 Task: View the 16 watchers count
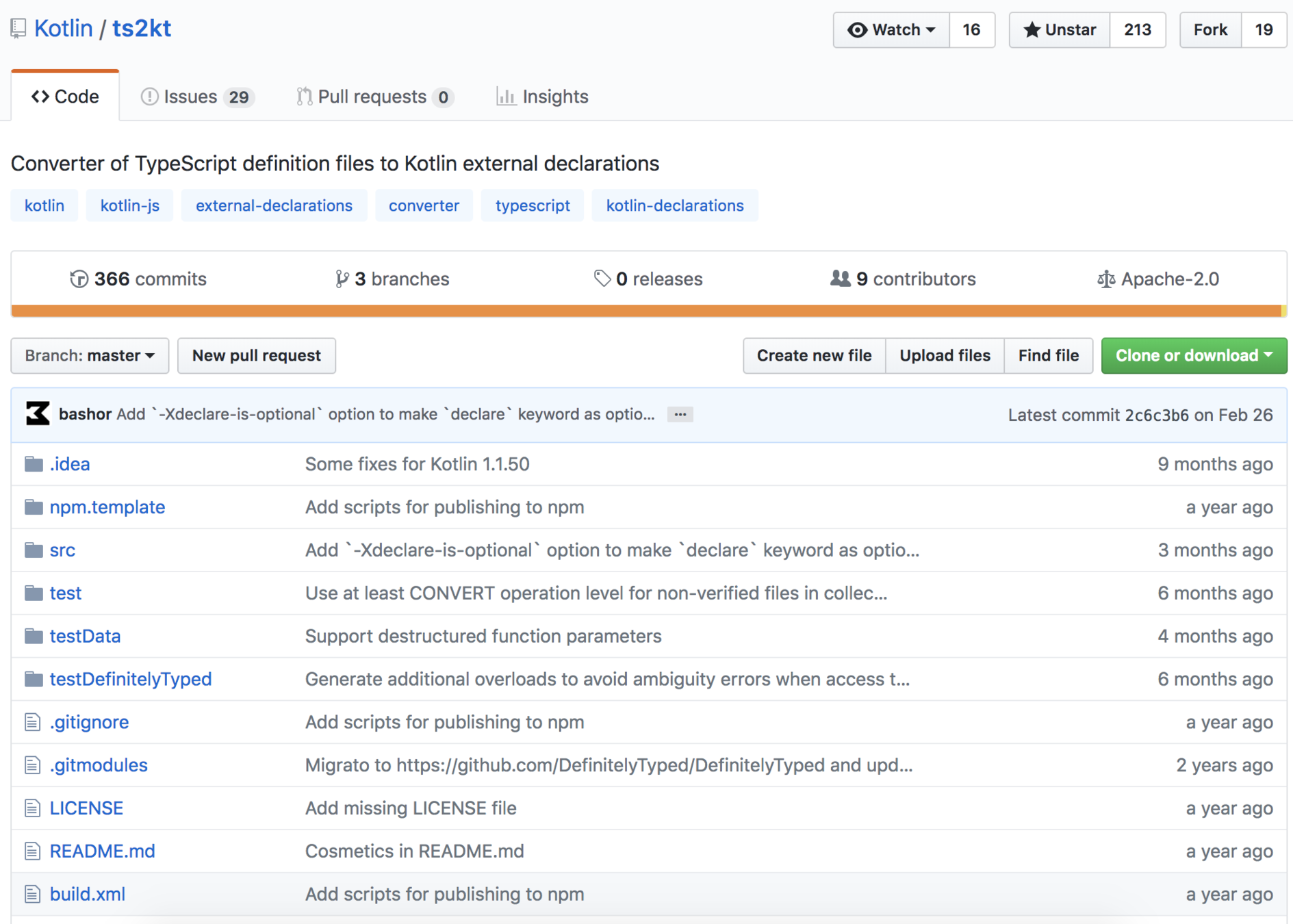[x=972, y=30]
